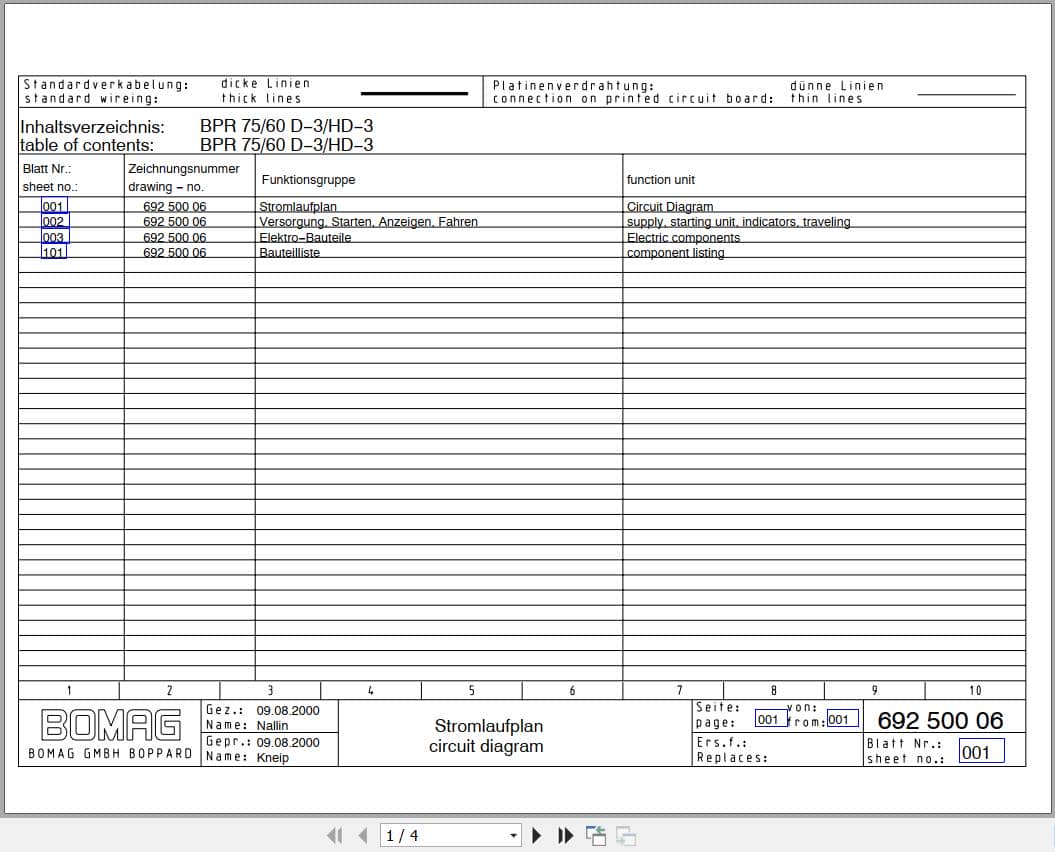Image resolution: width=1055 pixels, height=852 pixels.
Task: Click the from 001 box beside von
Action: click(x=842, y=719)
